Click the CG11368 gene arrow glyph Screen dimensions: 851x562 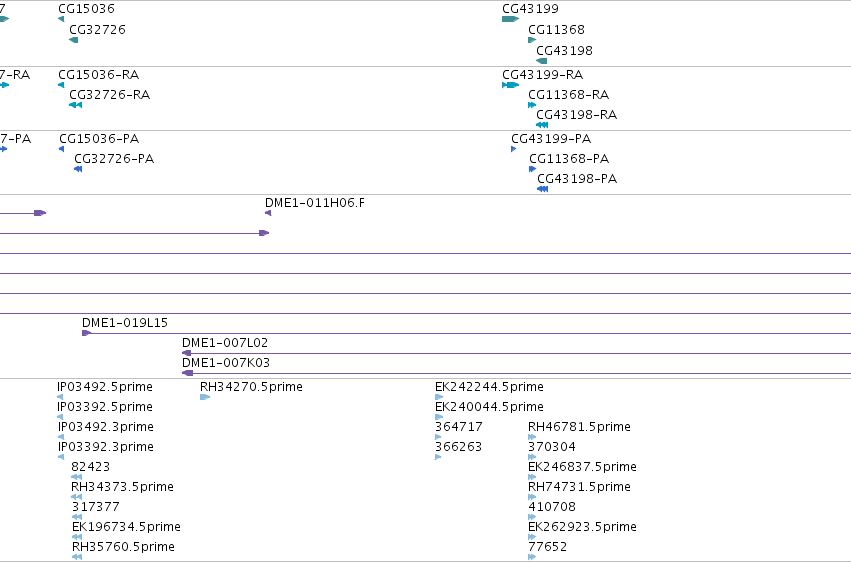point(532,40)
